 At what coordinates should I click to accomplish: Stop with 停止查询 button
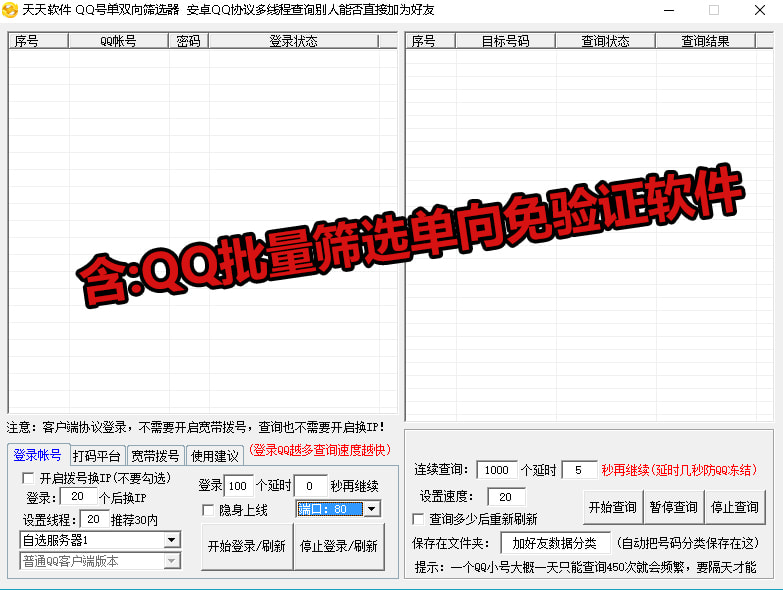coord(735,507)
